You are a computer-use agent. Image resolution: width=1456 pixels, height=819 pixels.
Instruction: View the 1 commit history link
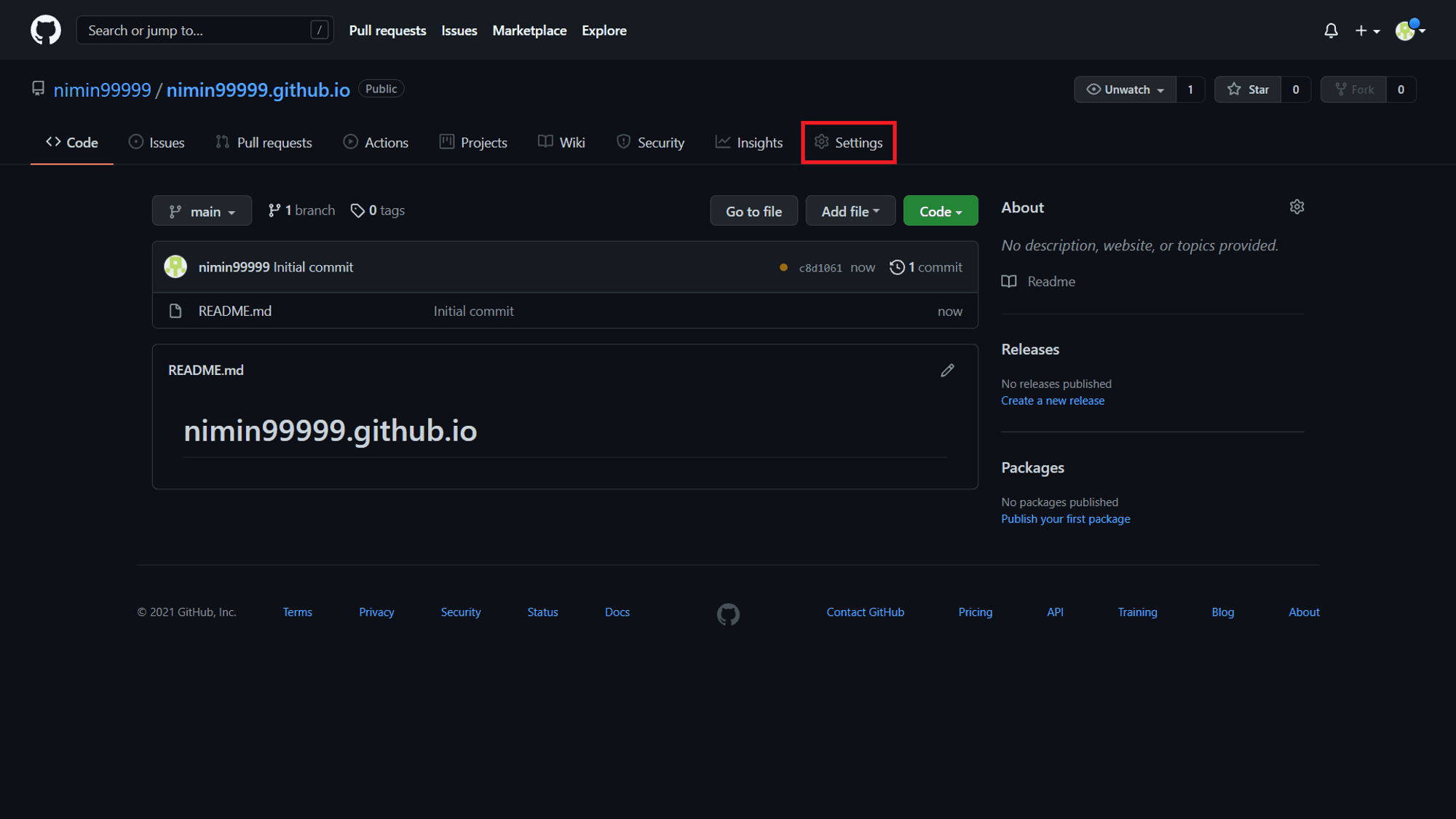coord(925,267)
